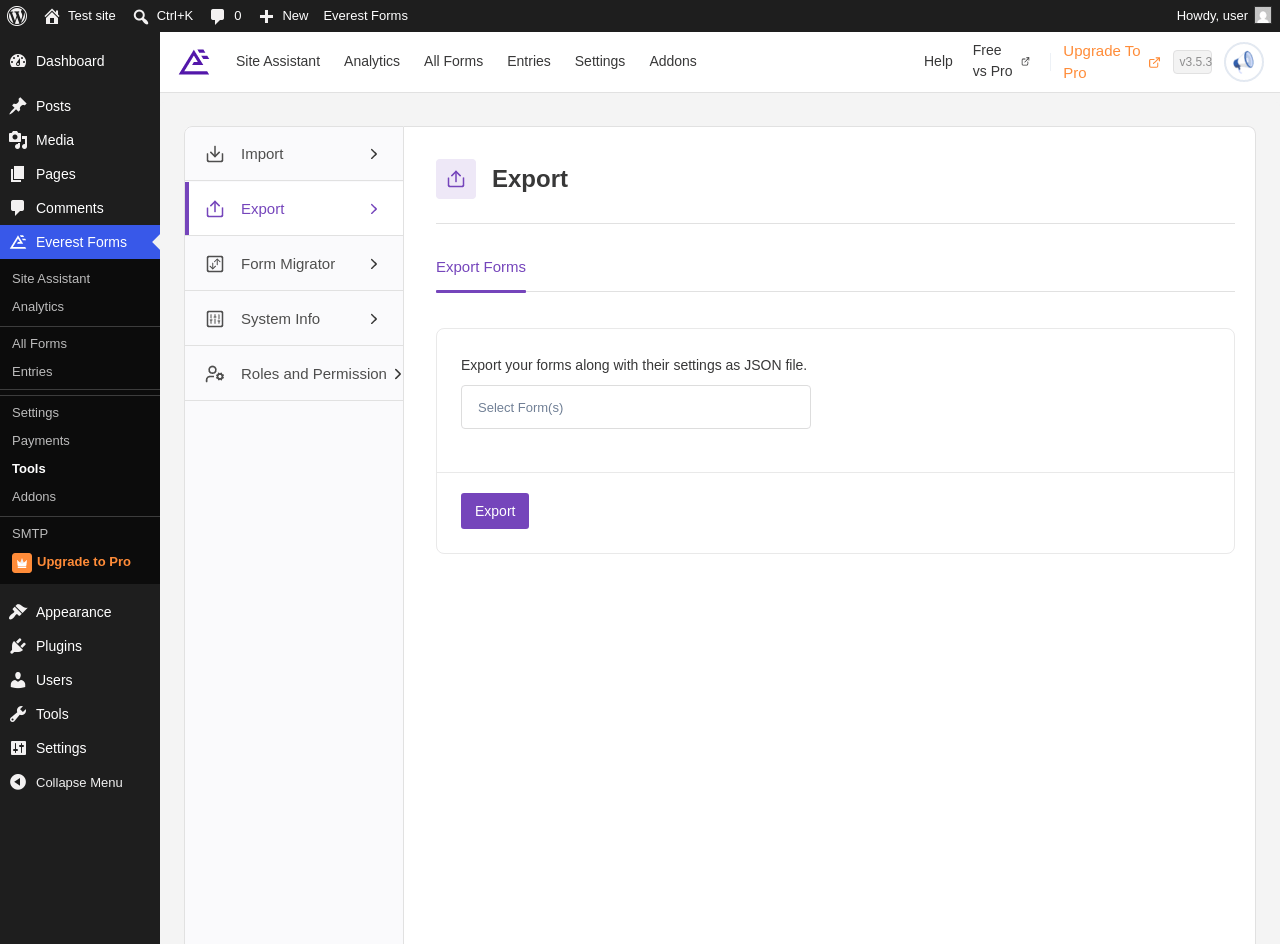Open the Free vs Pro link
The image size is (1280, 944).
click(1001, 61)
